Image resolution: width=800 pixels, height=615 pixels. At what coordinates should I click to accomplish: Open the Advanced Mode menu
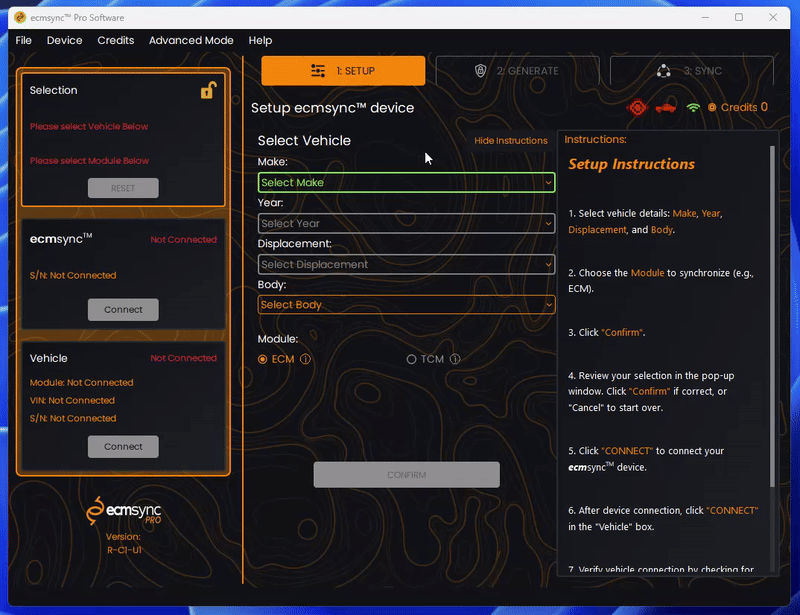point(191,40)
